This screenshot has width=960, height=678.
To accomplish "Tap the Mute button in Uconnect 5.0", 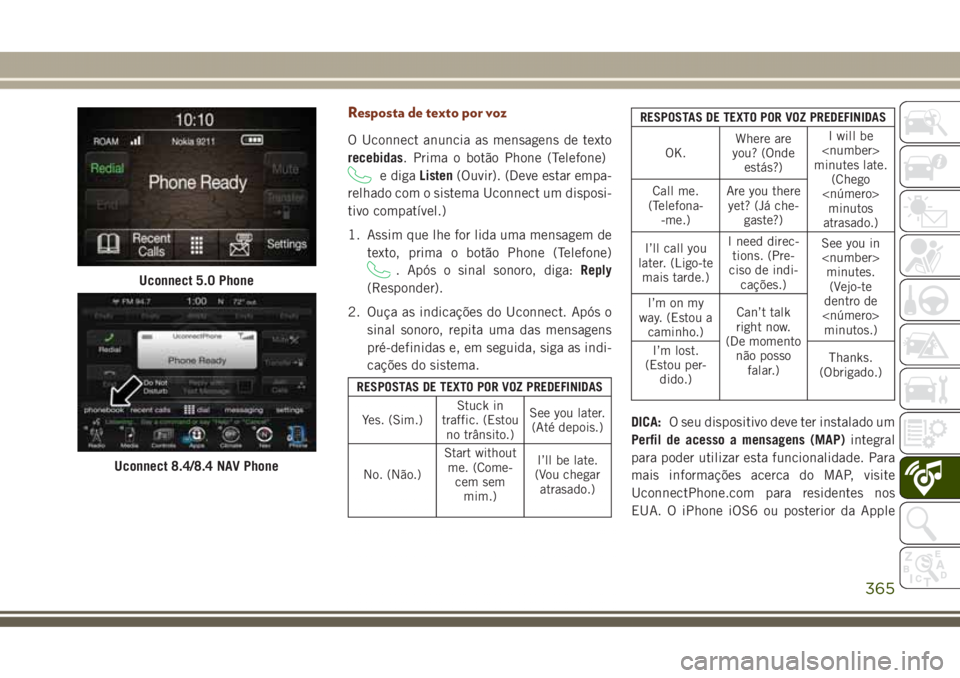I will coord(285,168).
